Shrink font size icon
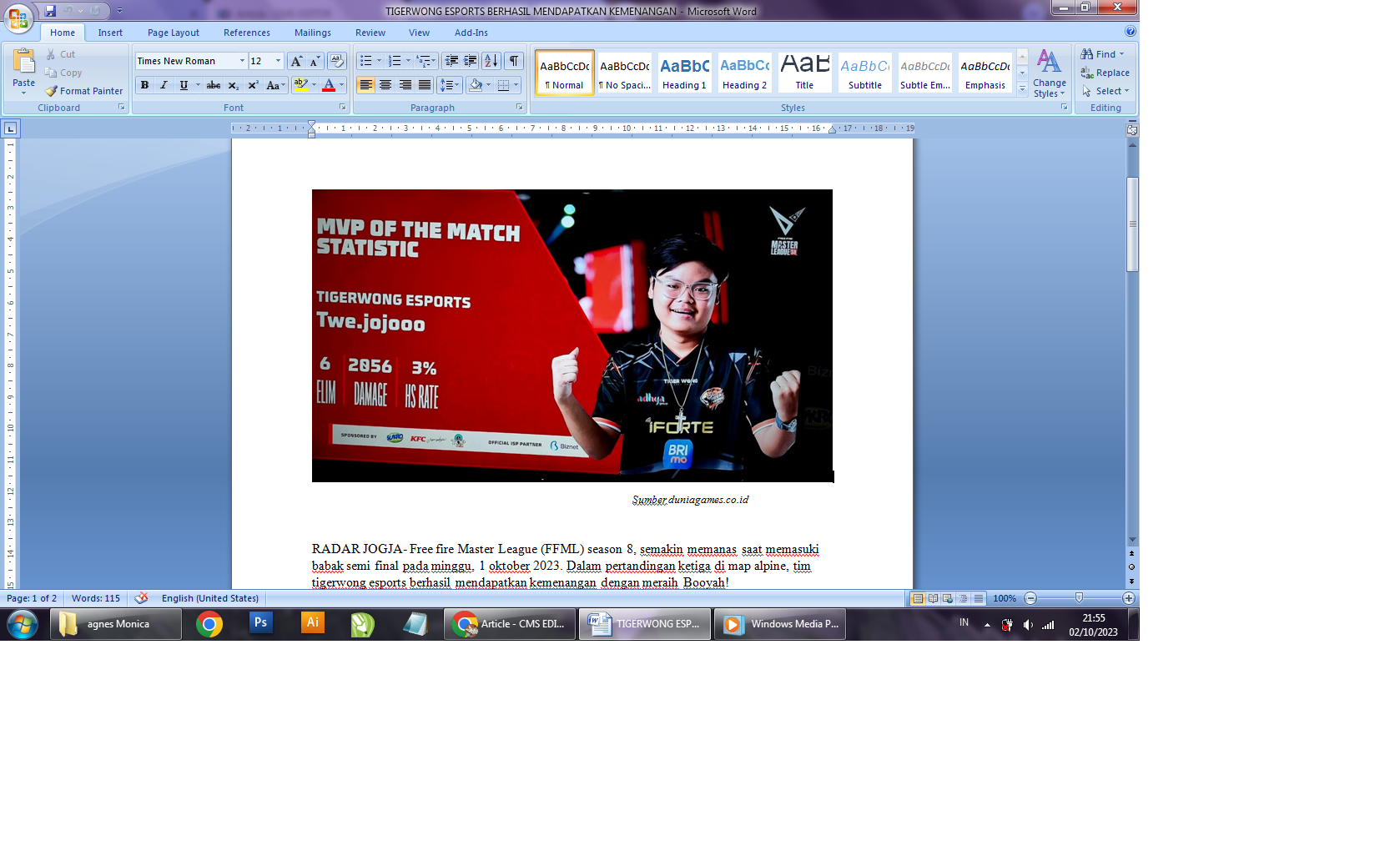Screen dimensions: 1400x861 point(315,61)
